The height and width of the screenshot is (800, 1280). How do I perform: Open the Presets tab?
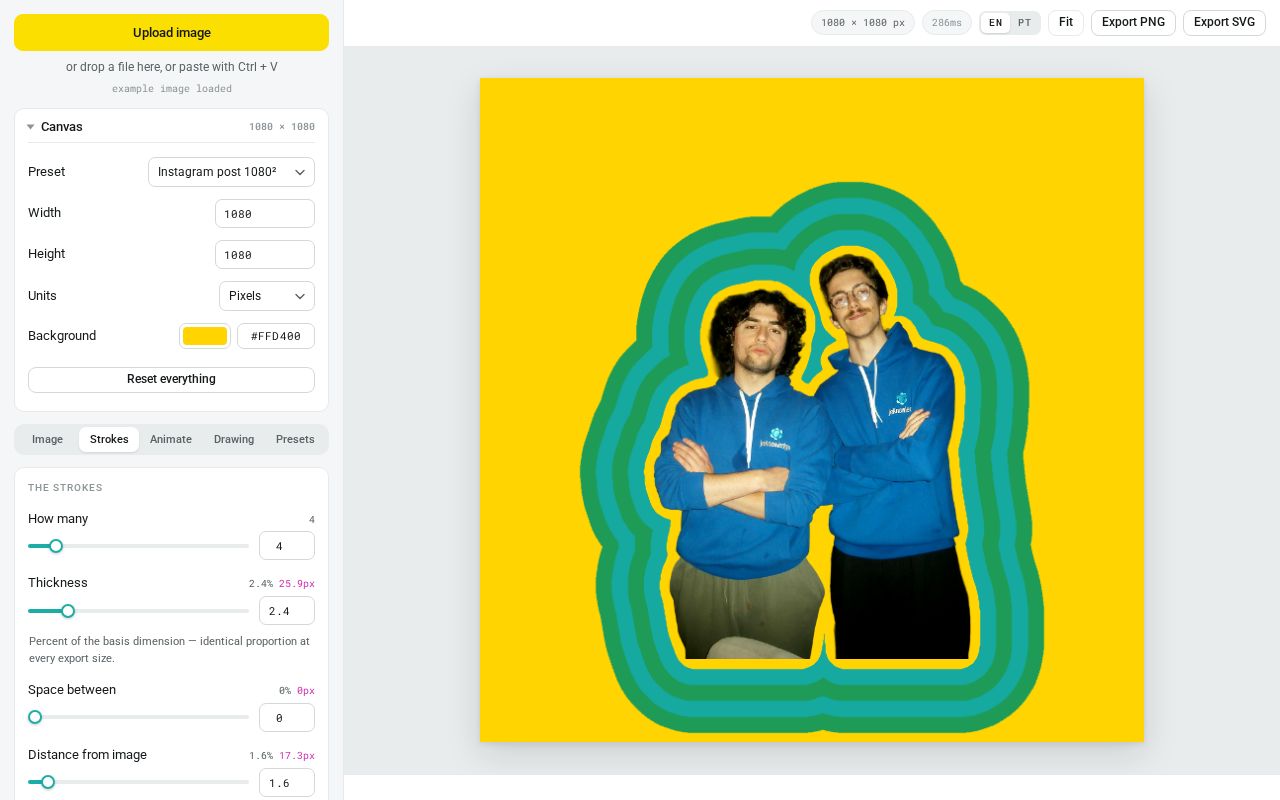point(295,440)
